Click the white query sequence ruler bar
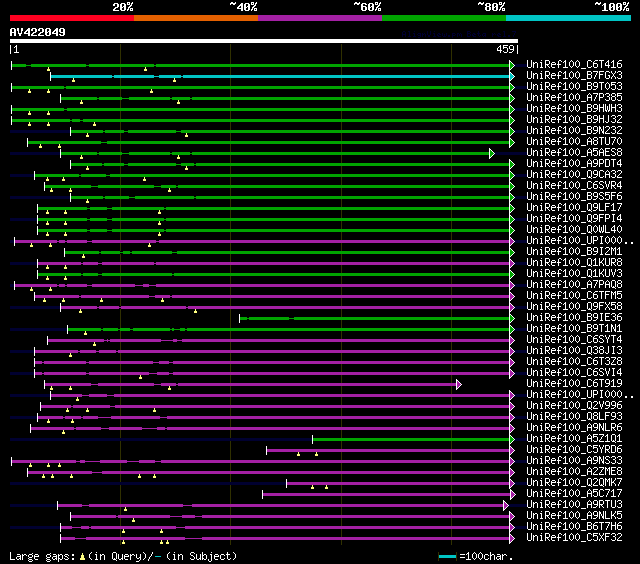This screenshot has width=640, height=564. tap(263, 41)
